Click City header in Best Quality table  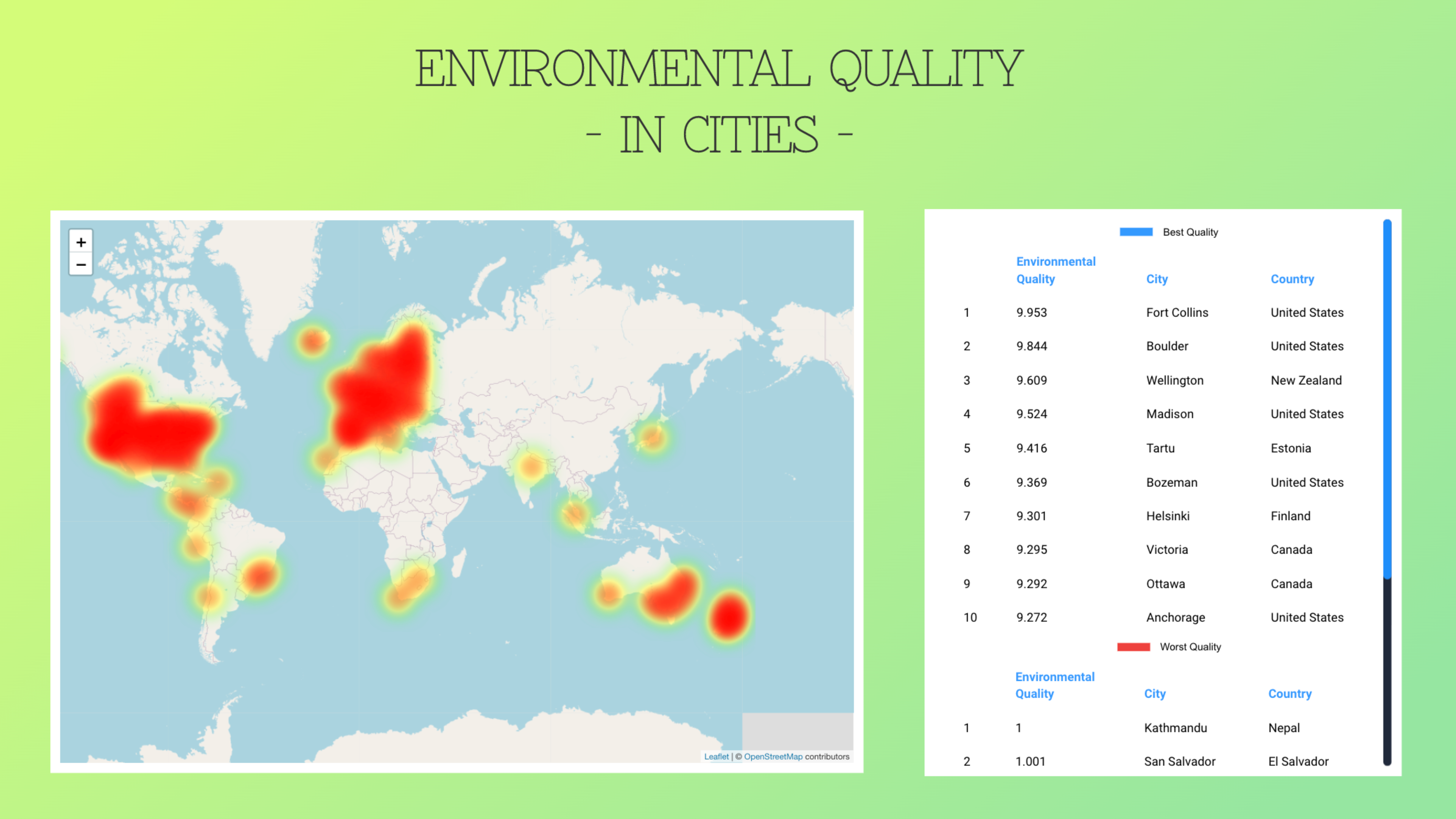tap(1156, 279)
